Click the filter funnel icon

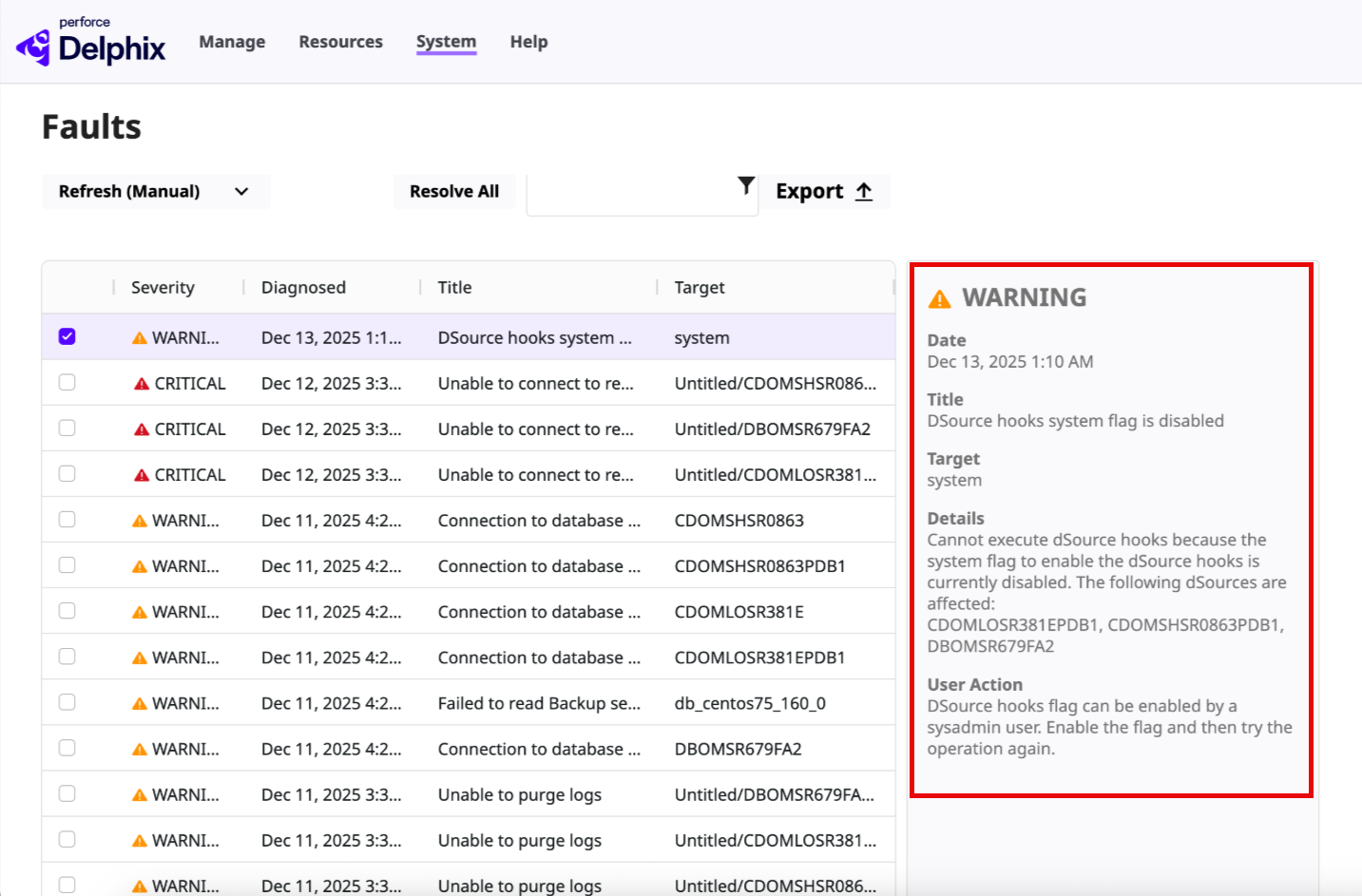pyautogui.click(x=746, y=185)
